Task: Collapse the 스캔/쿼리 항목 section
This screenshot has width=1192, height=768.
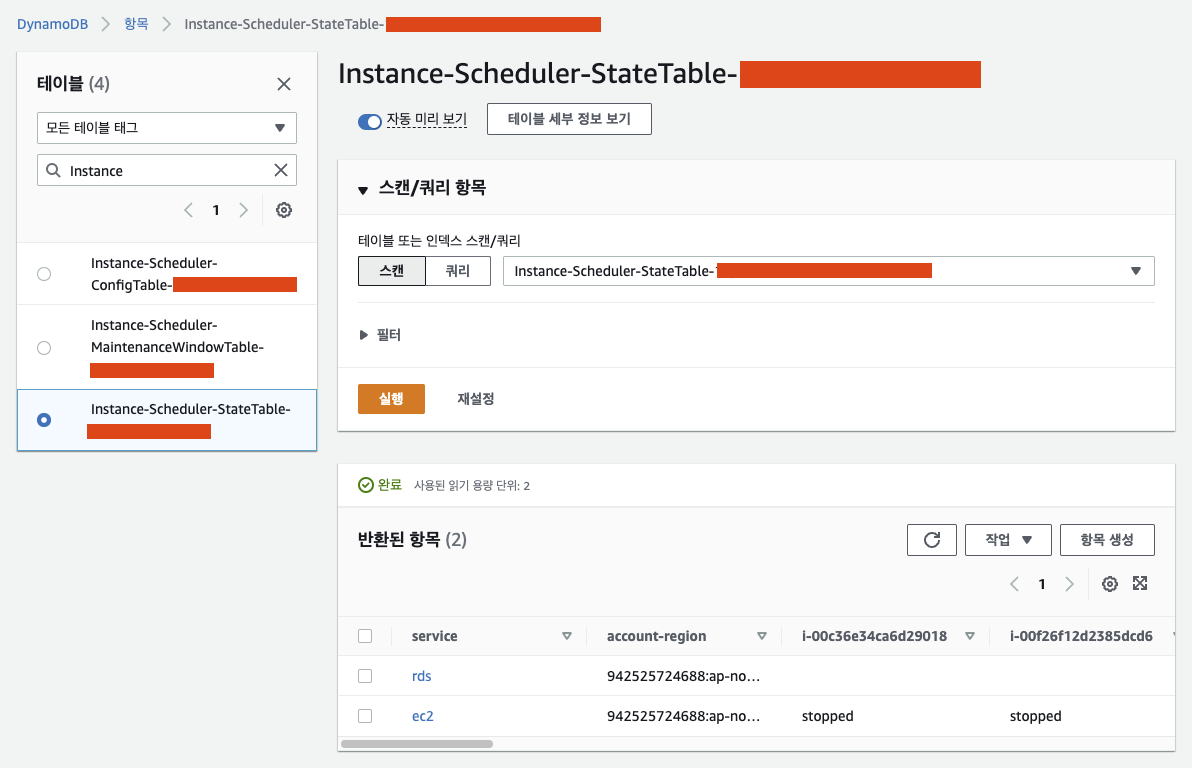Action: [363, 189]
